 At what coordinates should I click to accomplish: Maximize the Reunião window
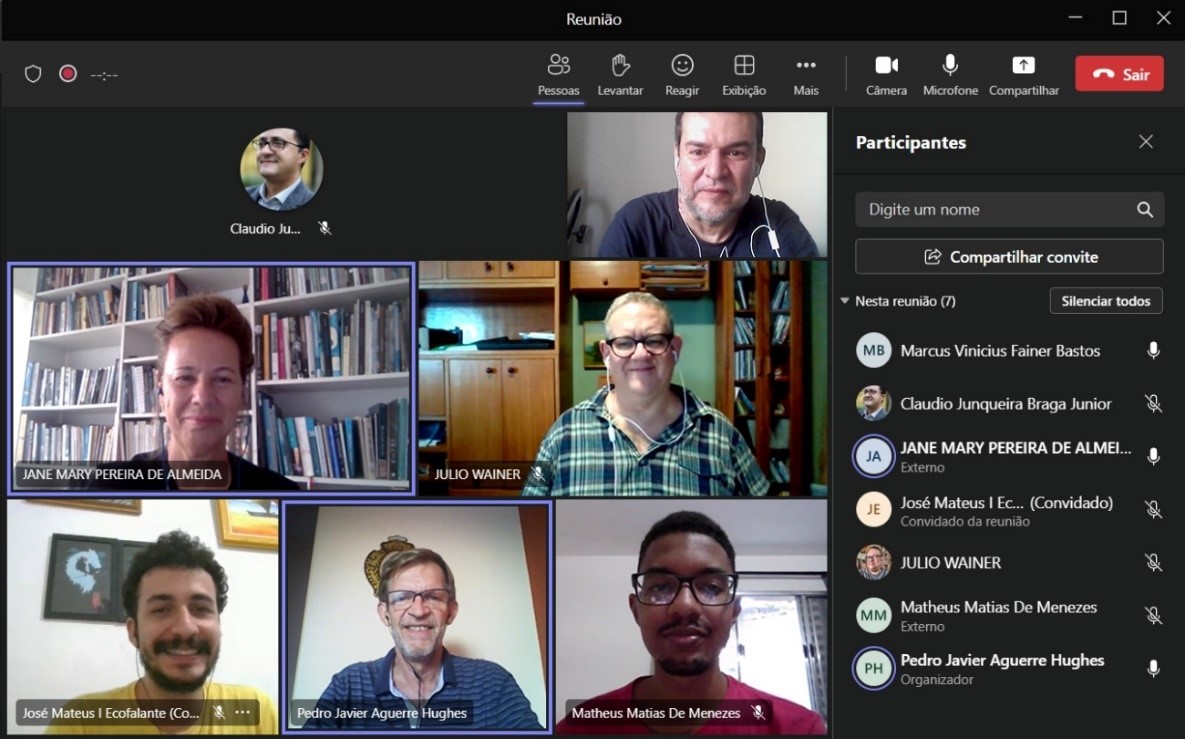[1119, 18]
